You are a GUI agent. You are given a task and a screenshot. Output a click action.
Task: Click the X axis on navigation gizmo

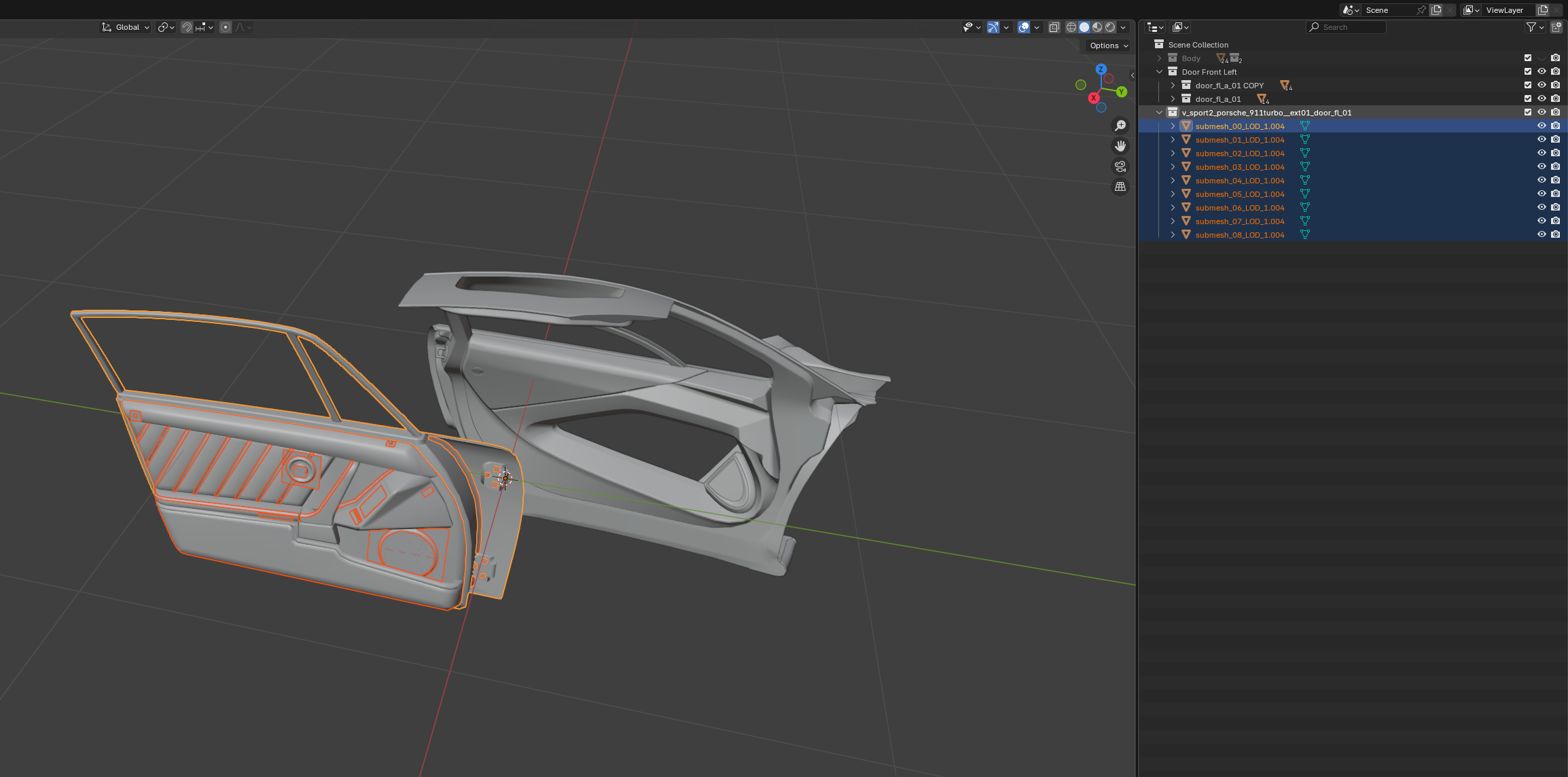click(1093, 98)
